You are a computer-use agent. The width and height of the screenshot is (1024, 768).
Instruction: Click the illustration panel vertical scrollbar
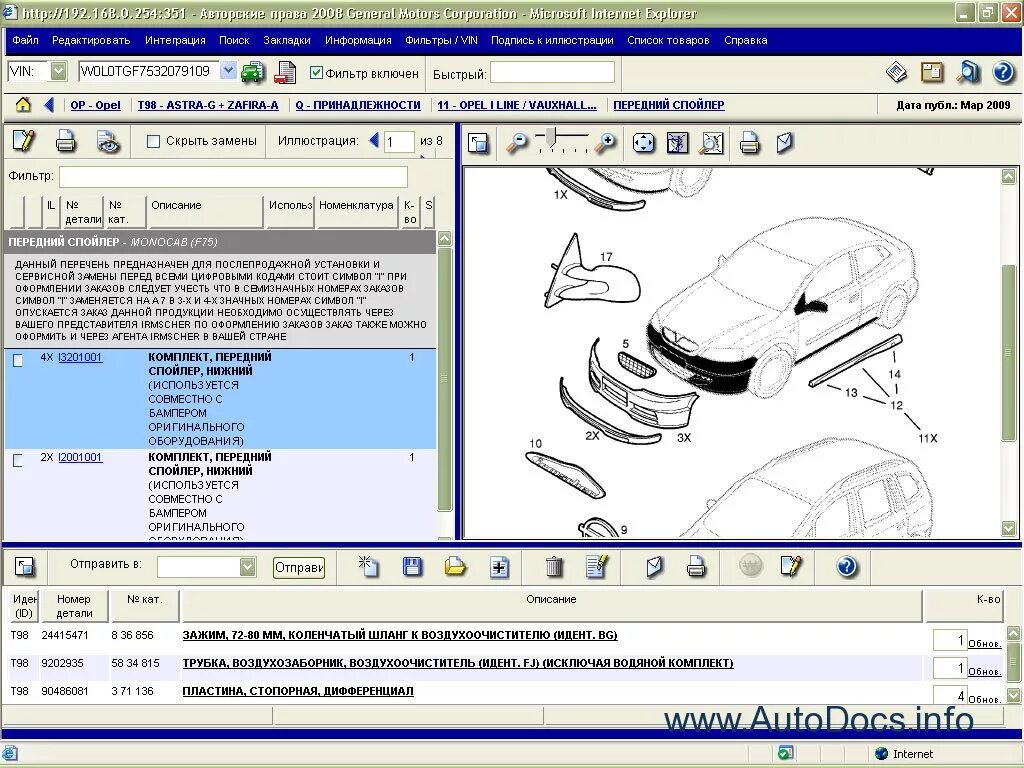coord(1008,353)
